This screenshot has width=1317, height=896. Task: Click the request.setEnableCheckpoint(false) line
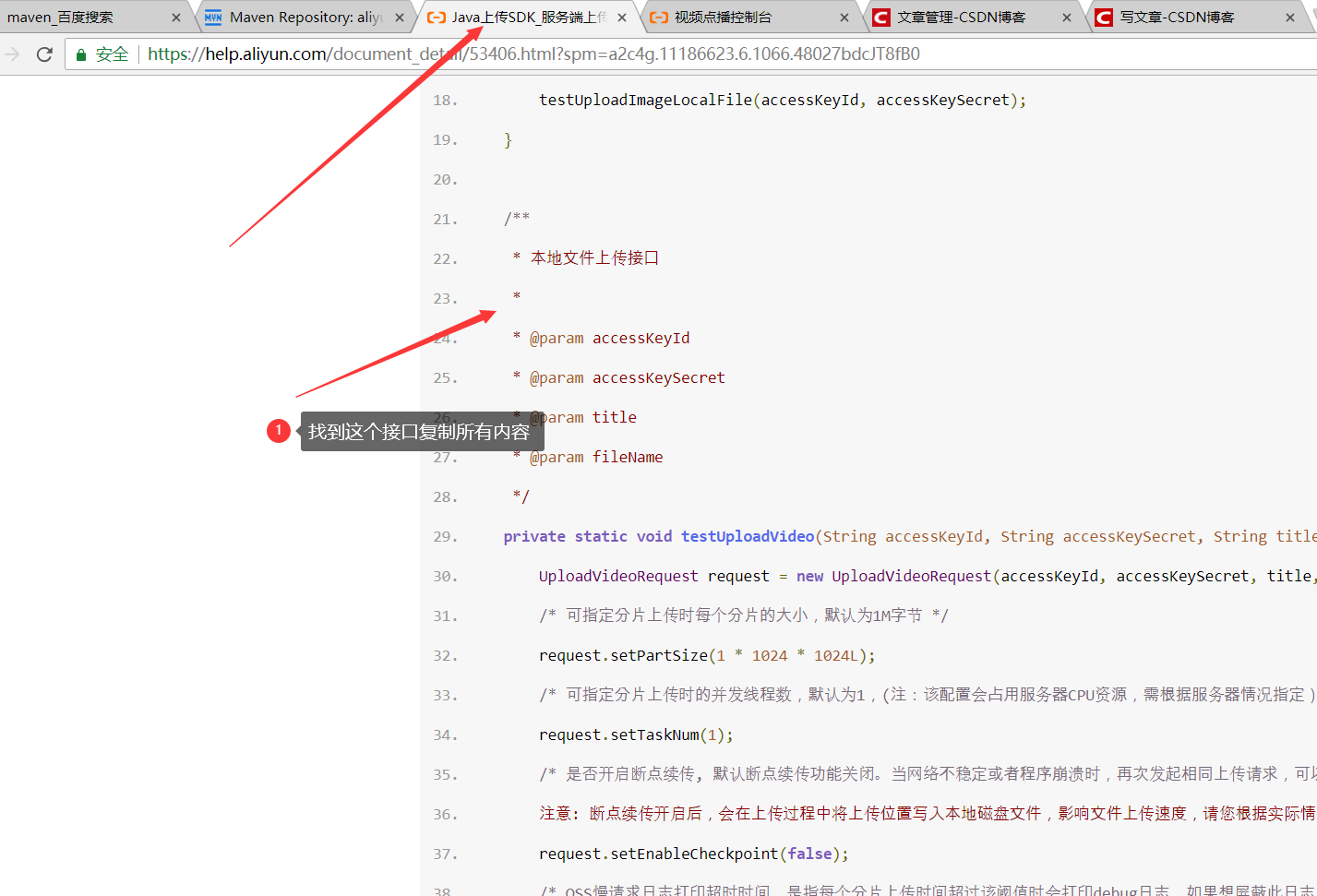pyautogui.click(x=694, y=854)
